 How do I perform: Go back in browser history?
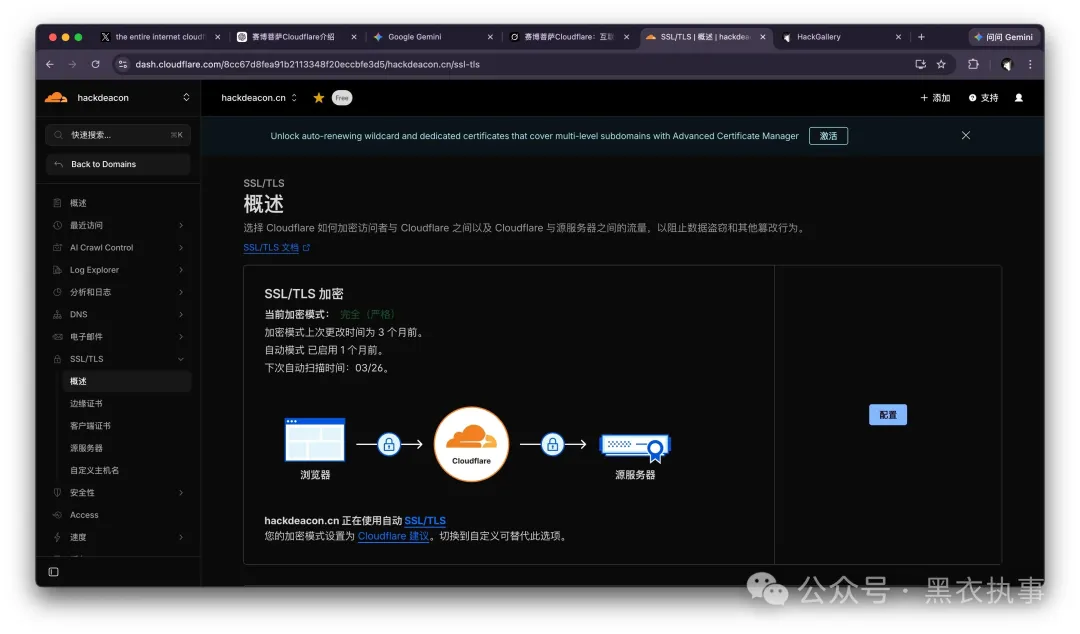[x=50, y=64]
